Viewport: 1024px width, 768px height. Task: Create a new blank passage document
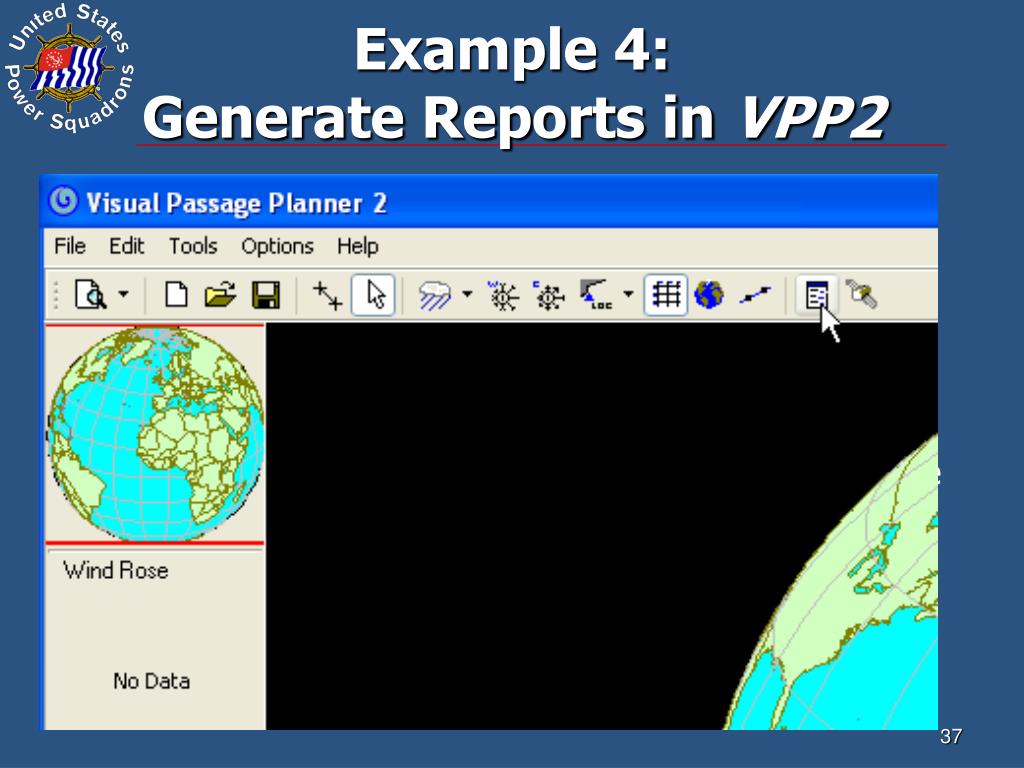(176, 295)
